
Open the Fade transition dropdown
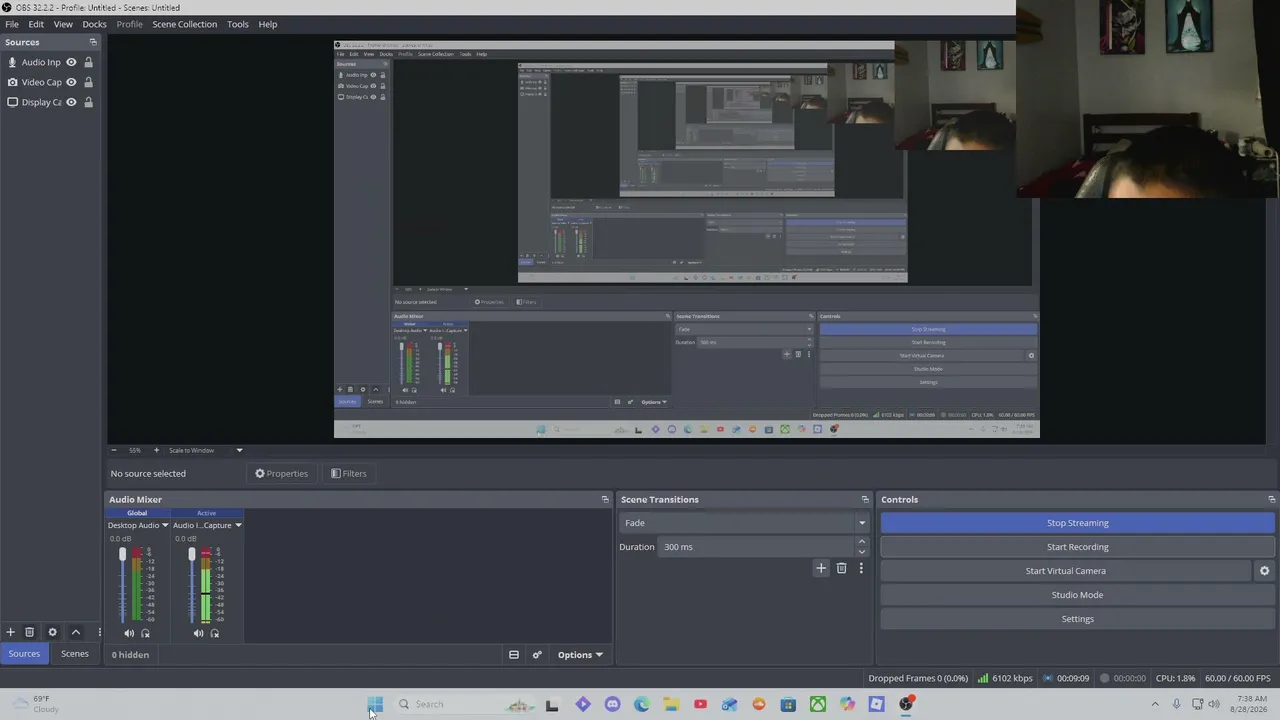coord(744,523)
